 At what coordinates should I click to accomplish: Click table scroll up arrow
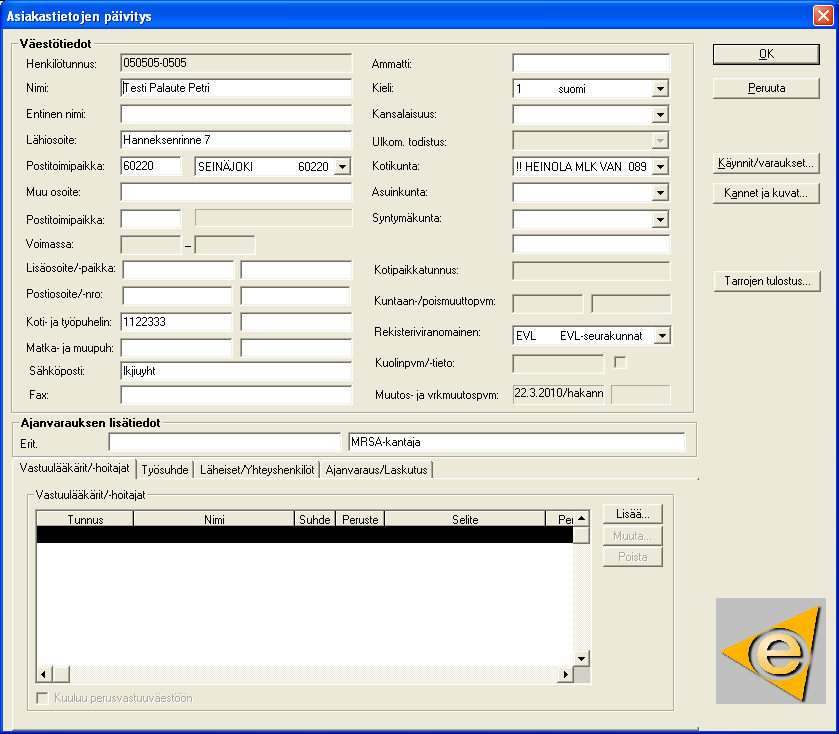pos(581,518)
